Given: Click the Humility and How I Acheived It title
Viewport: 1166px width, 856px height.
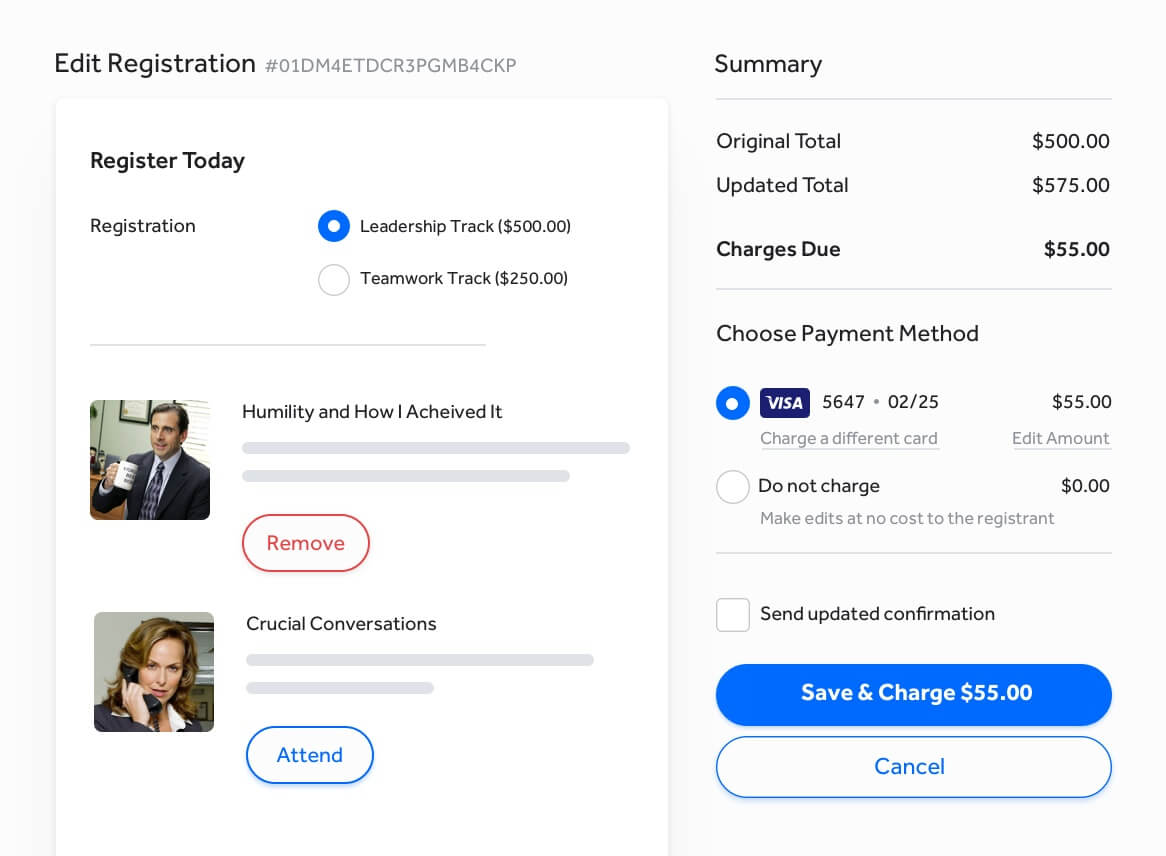Looking at the screenshot, I should pyautogui.click(x=372, y=412).
